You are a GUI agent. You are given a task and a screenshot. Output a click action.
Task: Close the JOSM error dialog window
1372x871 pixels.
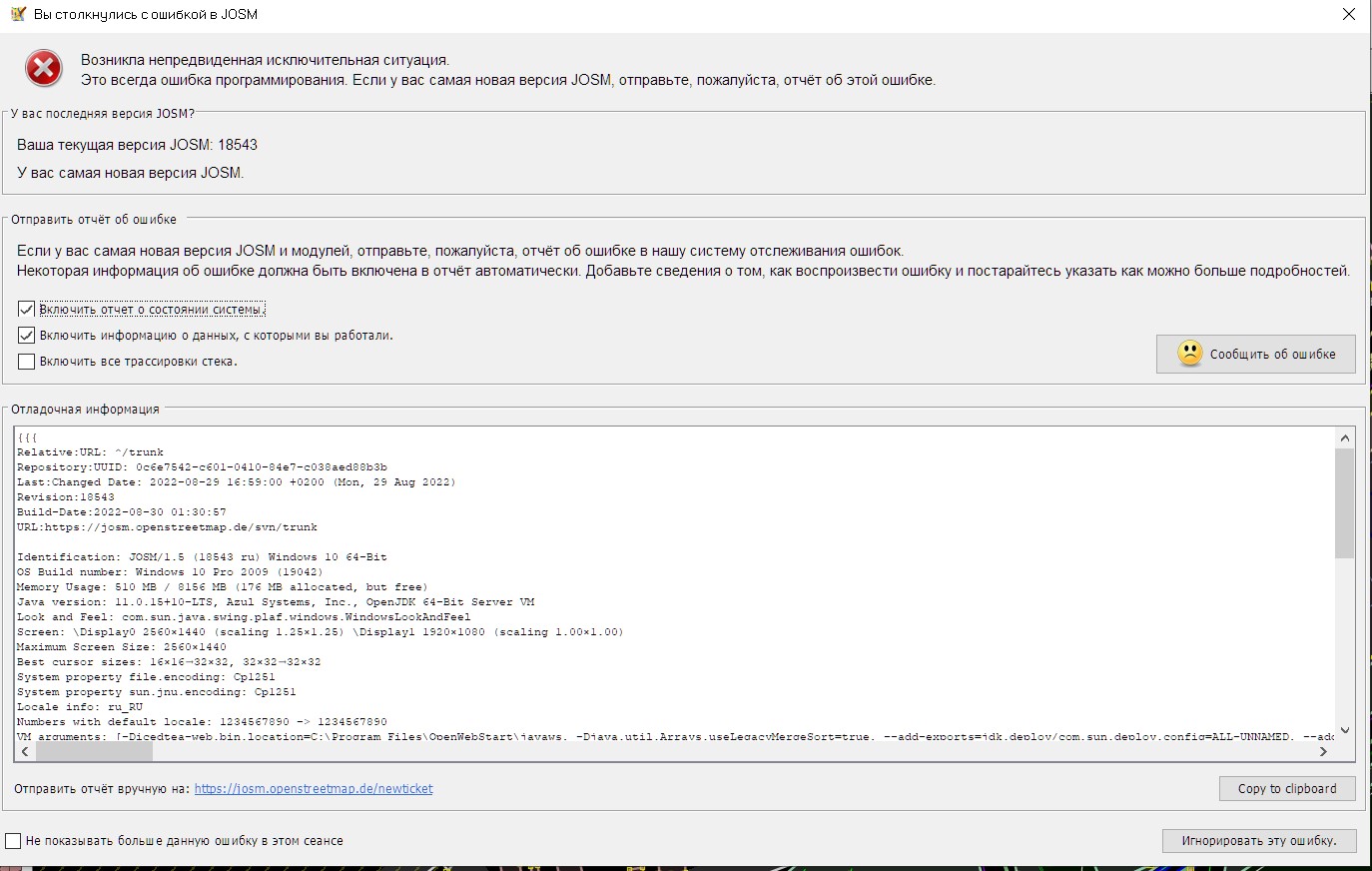click(1348, 15)
